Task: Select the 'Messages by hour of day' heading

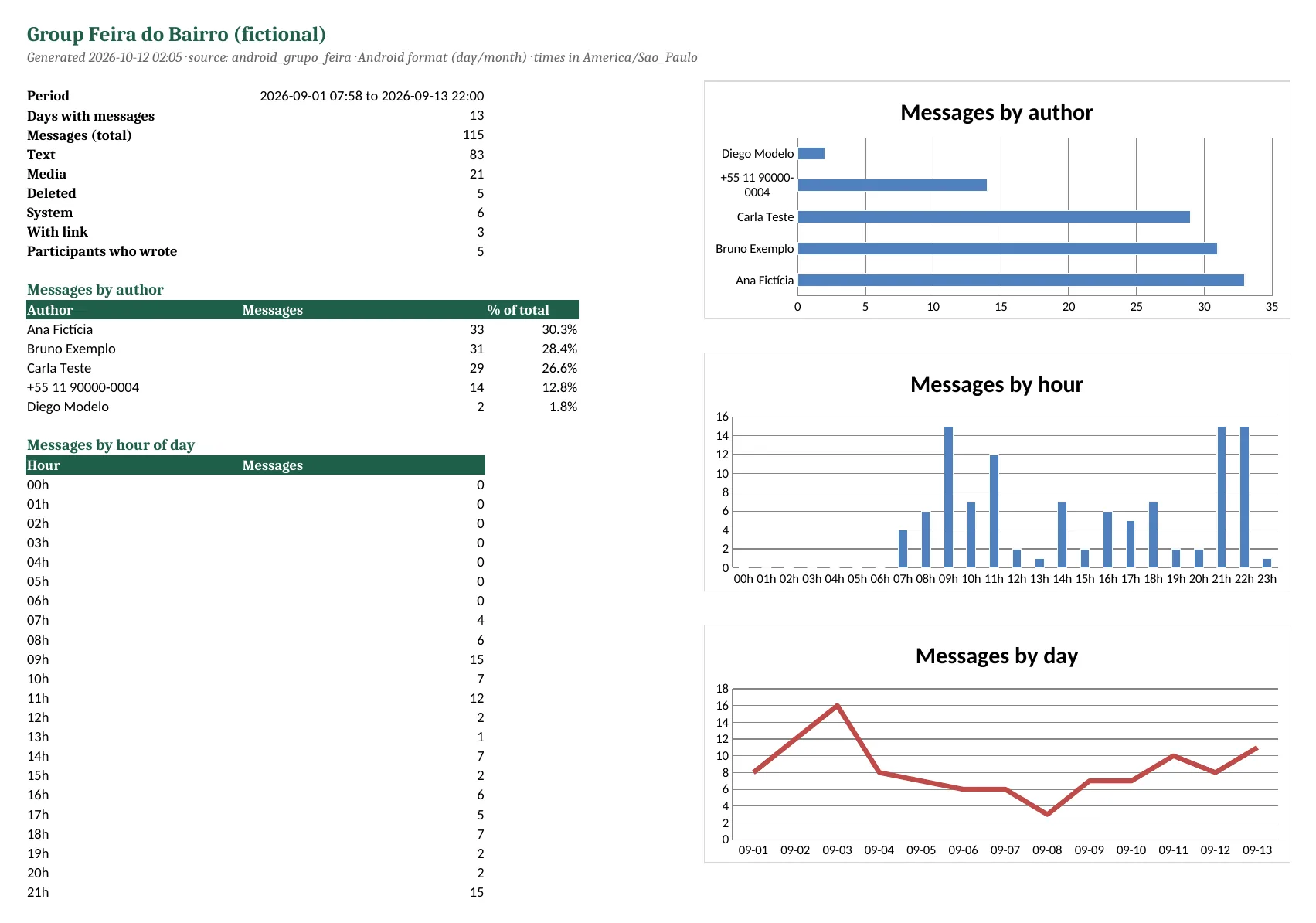Action: (111, 445)
